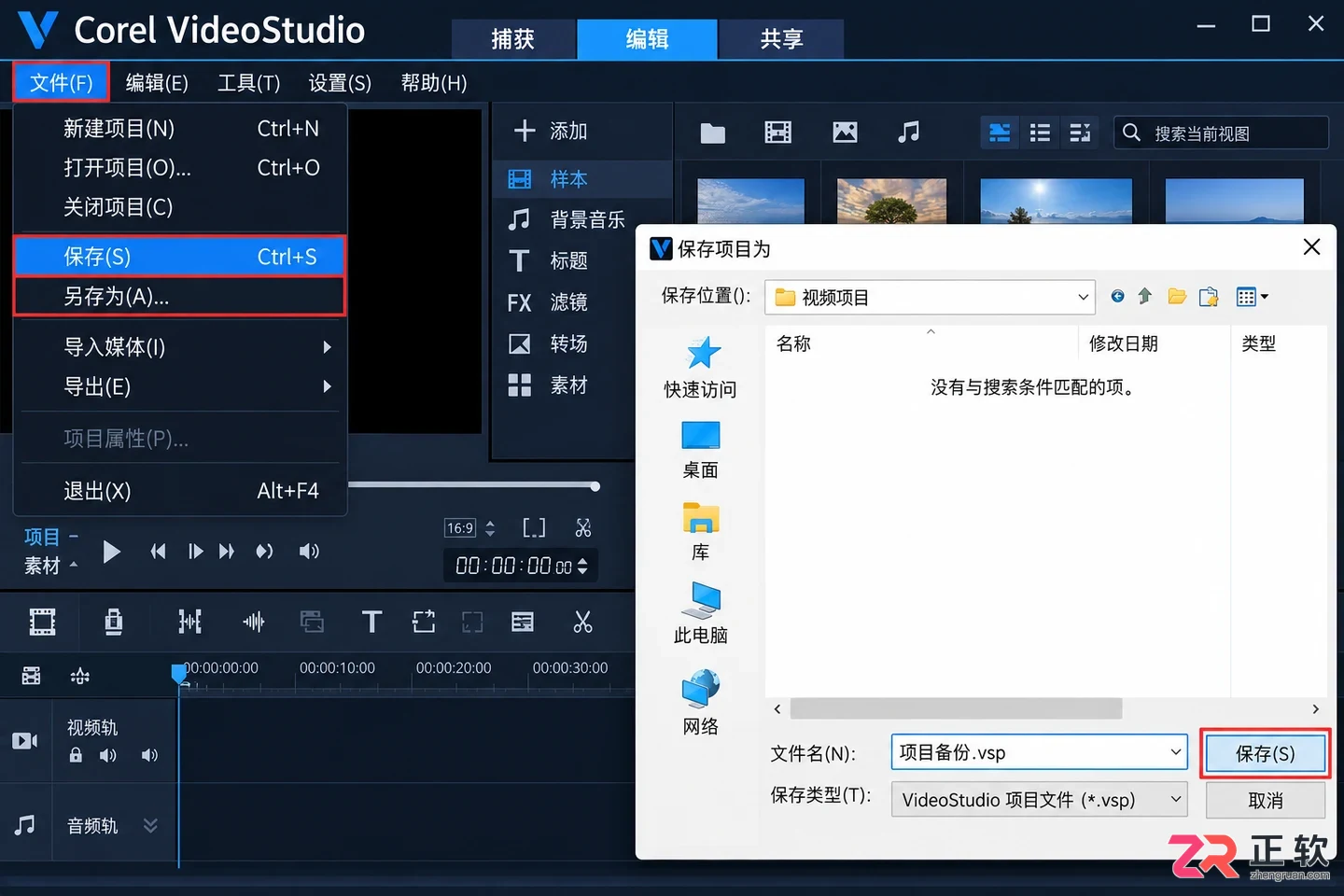The height and width of the screenshot is (896, 1344).
Task: Switch preview mode to 项目
Action: pyautogui.click(x=42, y=537)
